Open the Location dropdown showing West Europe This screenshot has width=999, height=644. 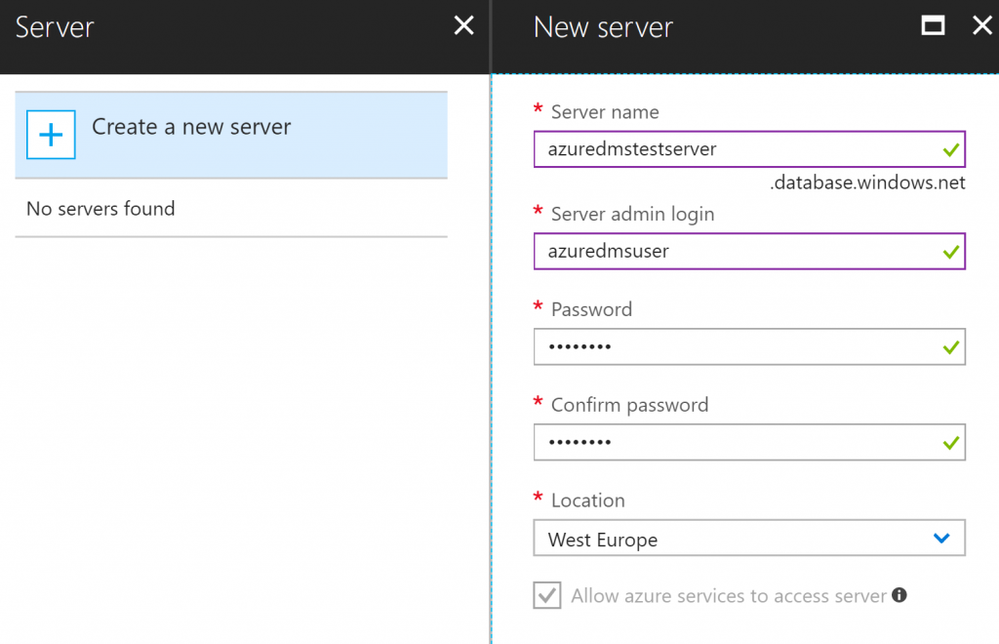749,538
